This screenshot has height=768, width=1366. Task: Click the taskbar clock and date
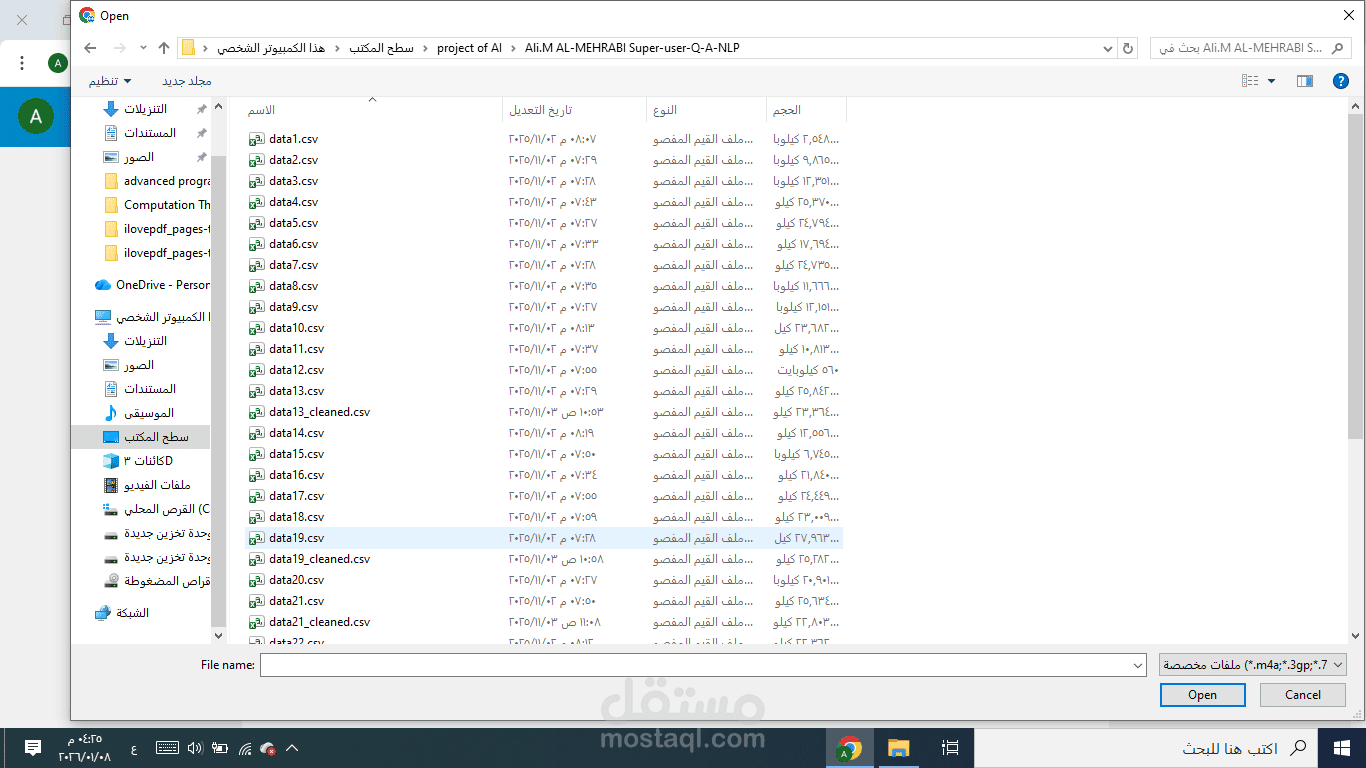coord(85,747)
